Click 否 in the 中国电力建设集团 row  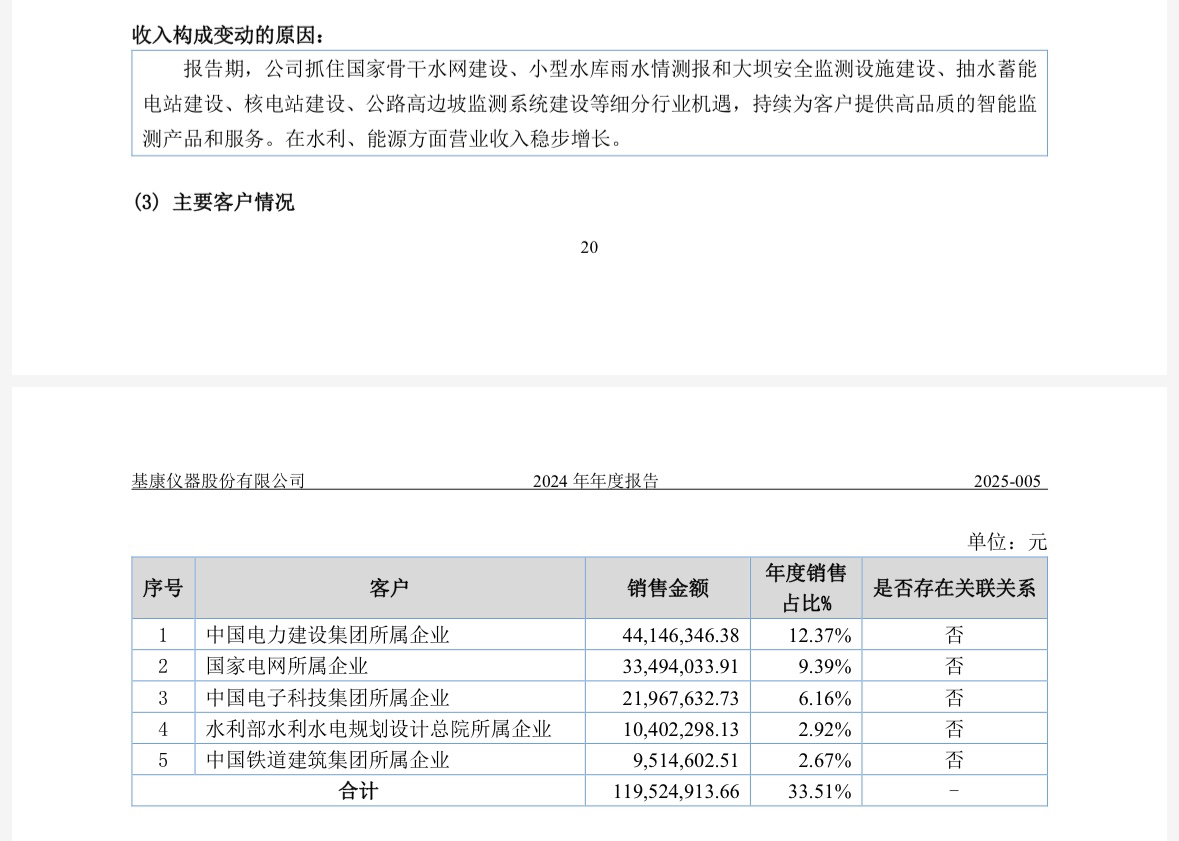(x=954, y=635)
